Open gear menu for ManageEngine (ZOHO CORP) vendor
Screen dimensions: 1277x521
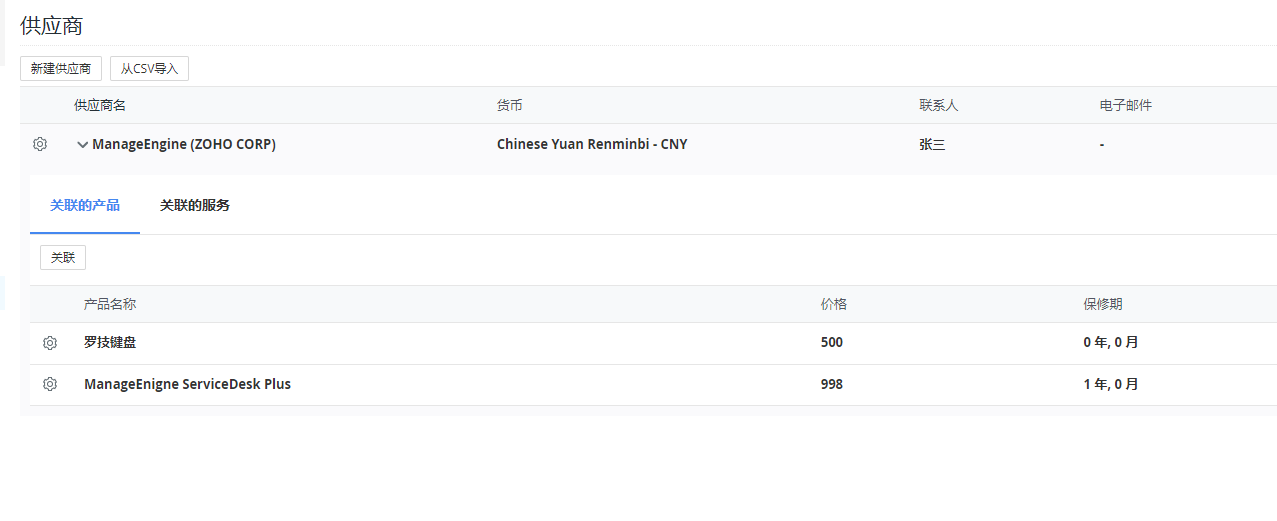40,144
